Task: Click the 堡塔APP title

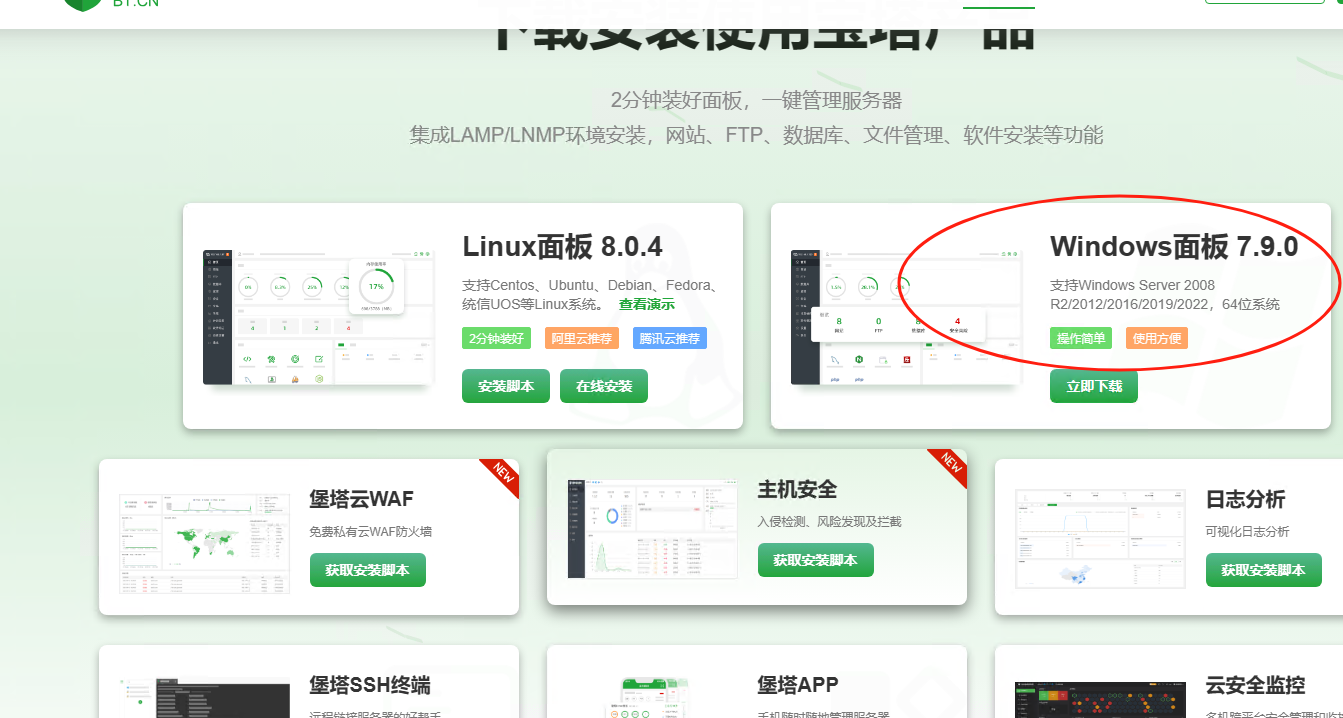Action: tap(798, 685)
